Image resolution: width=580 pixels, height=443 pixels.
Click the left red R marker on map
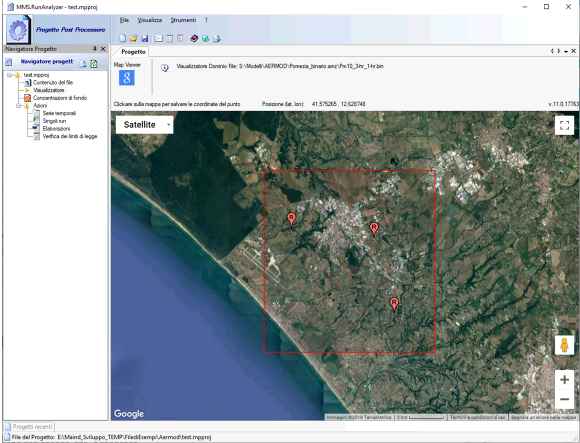[x=291, y=219]
